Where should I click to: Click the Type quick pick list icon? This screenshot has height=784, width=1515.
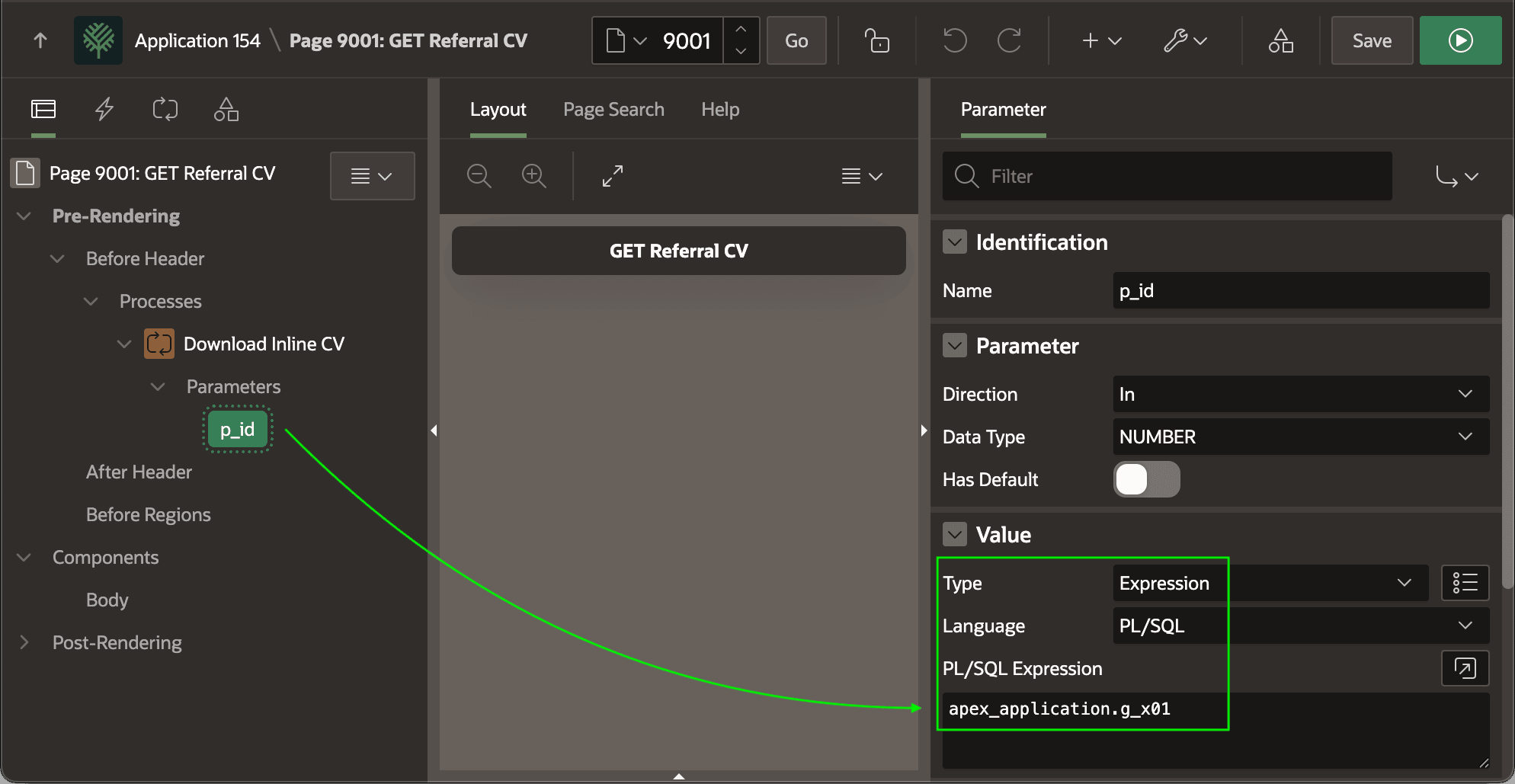click(1465, 583)
